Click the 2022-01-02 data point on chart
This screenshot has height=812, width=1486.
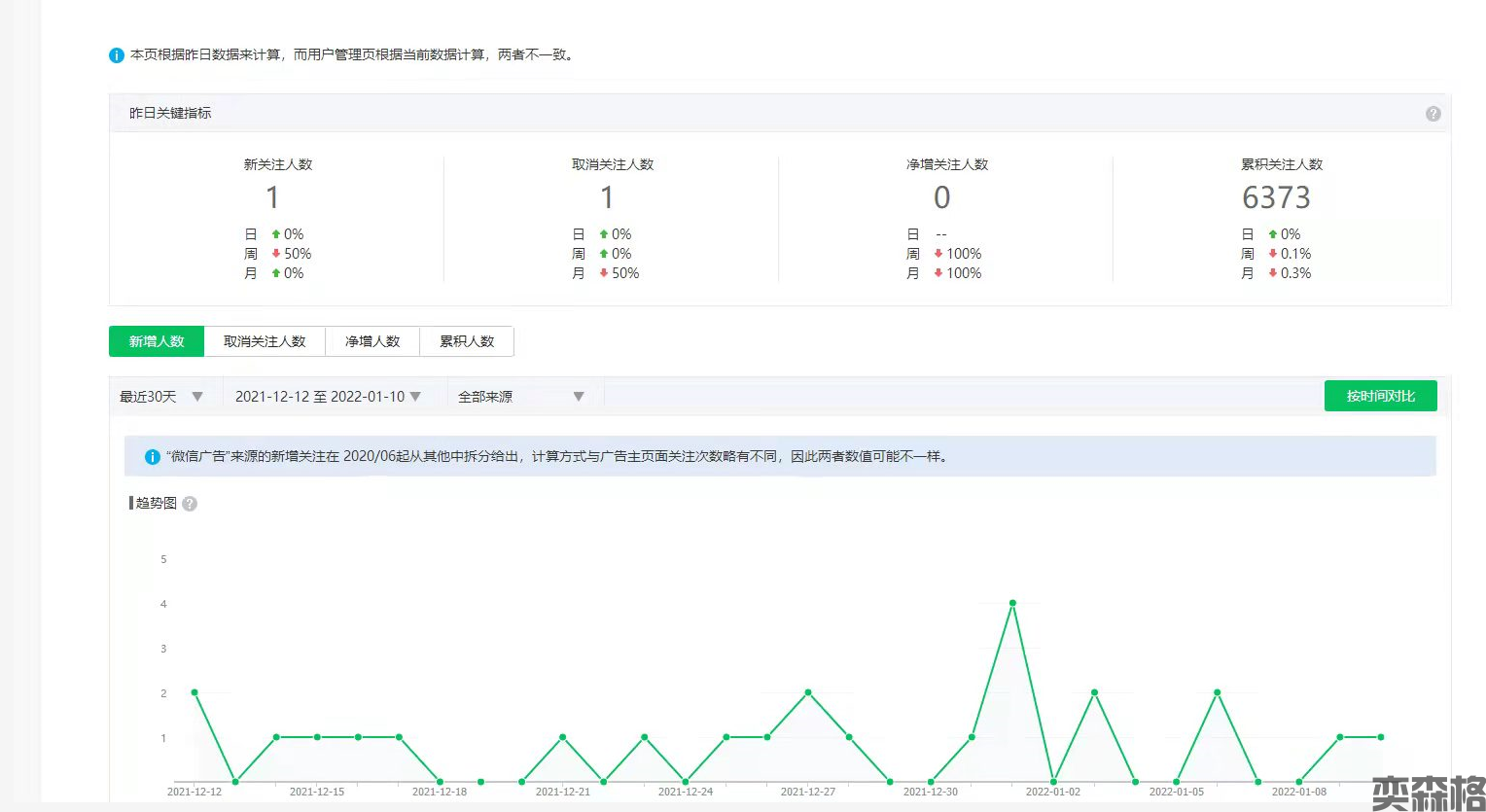(x=1053, y=782)
